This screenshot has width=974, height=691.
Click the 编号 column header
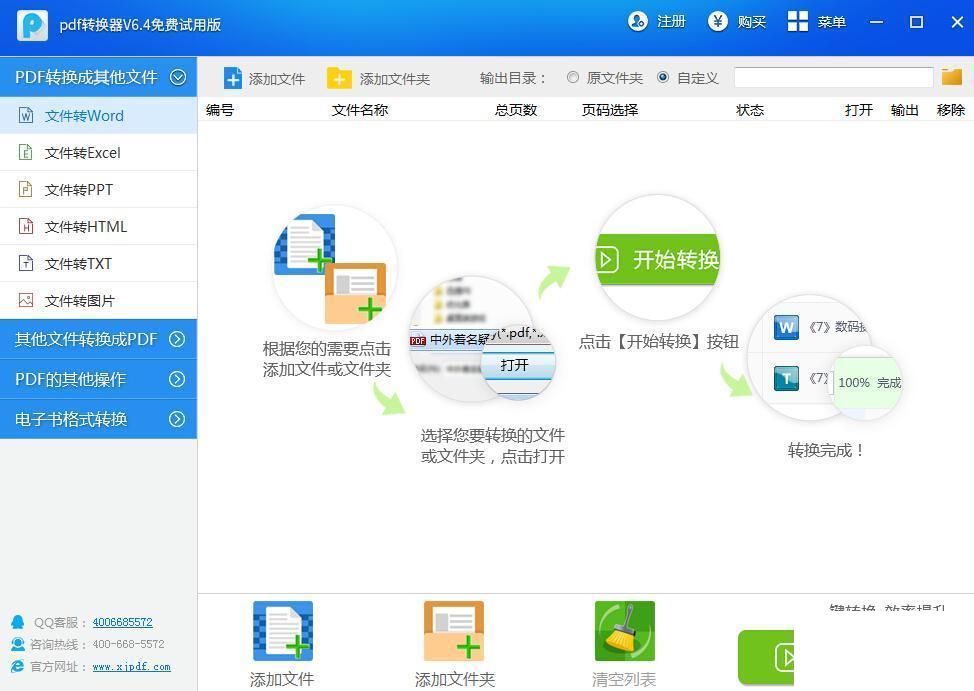tap(220, 110)
